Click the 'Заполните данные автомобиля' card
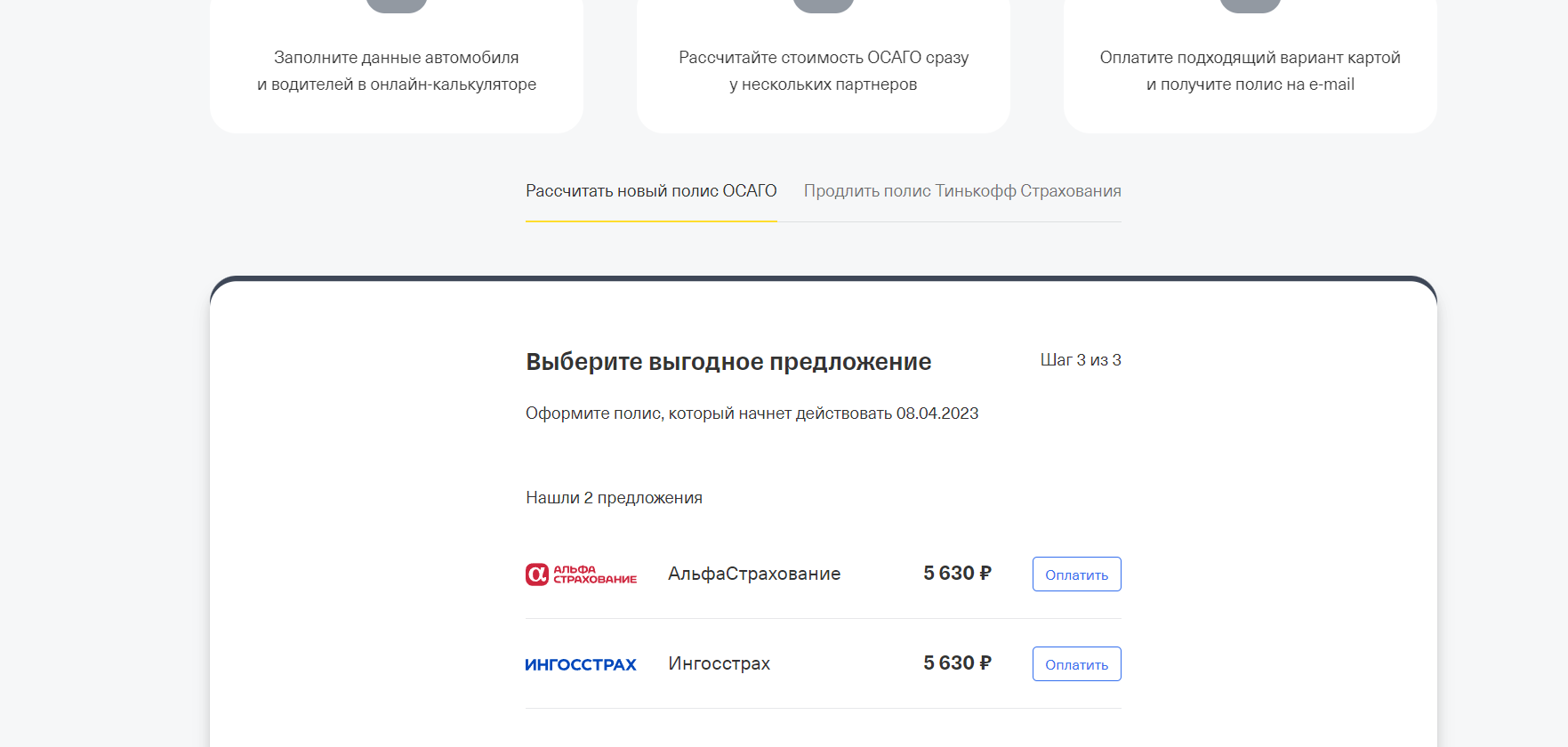1568x747 pixels. point(397,67)
